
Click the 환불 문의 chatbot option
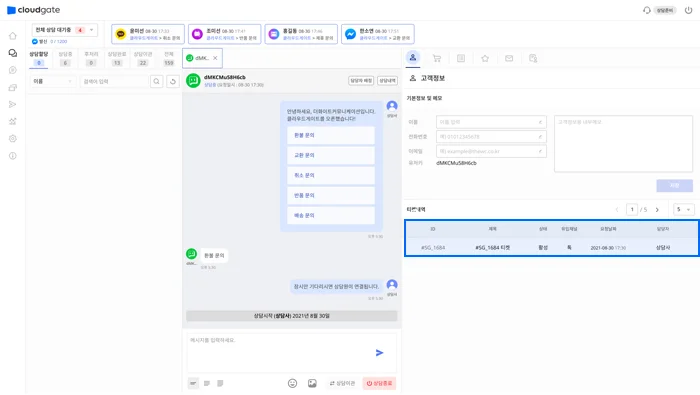(331, 135)
